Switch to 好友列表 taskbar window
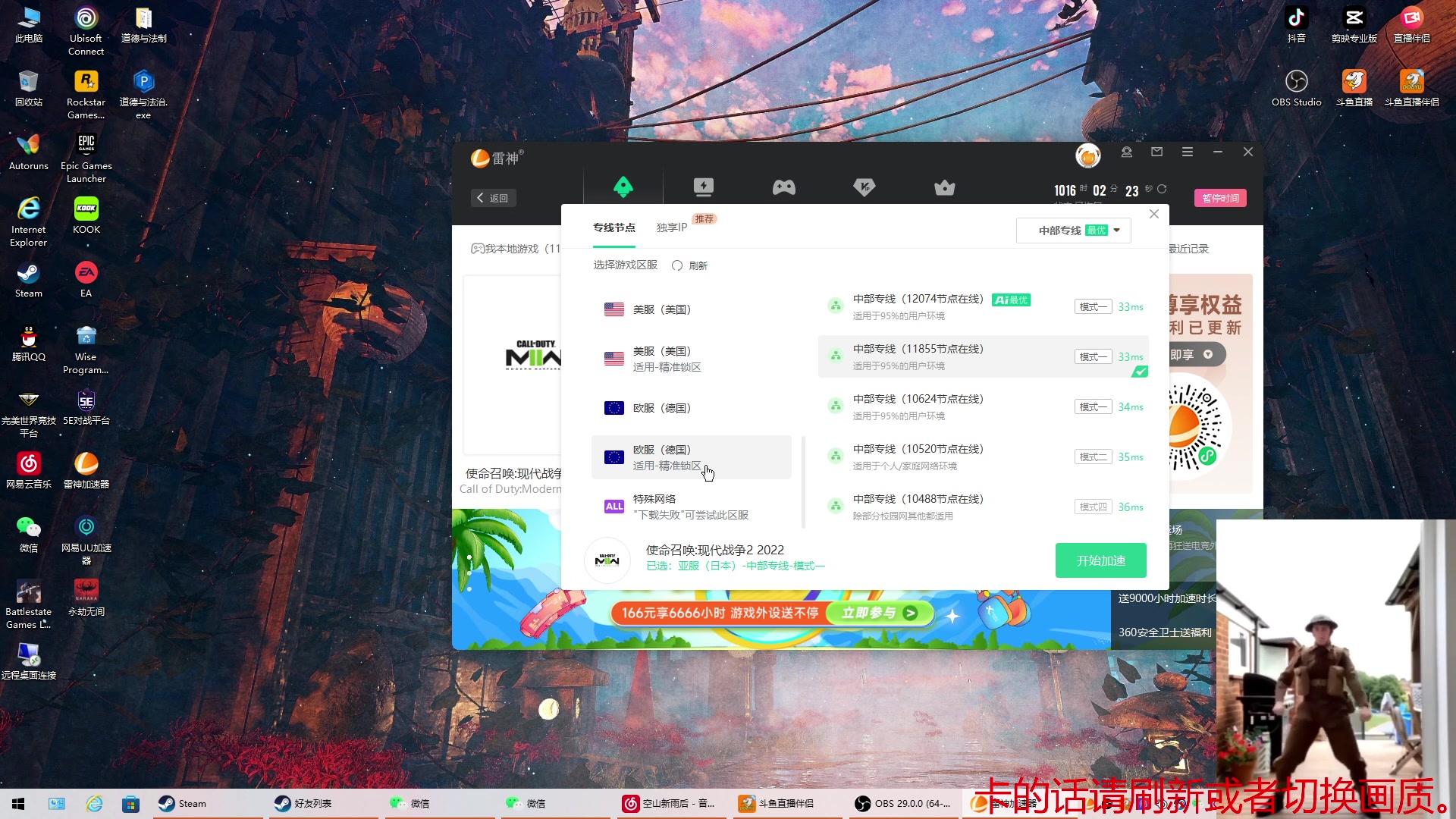The image size is (1456, 819). 324,804
